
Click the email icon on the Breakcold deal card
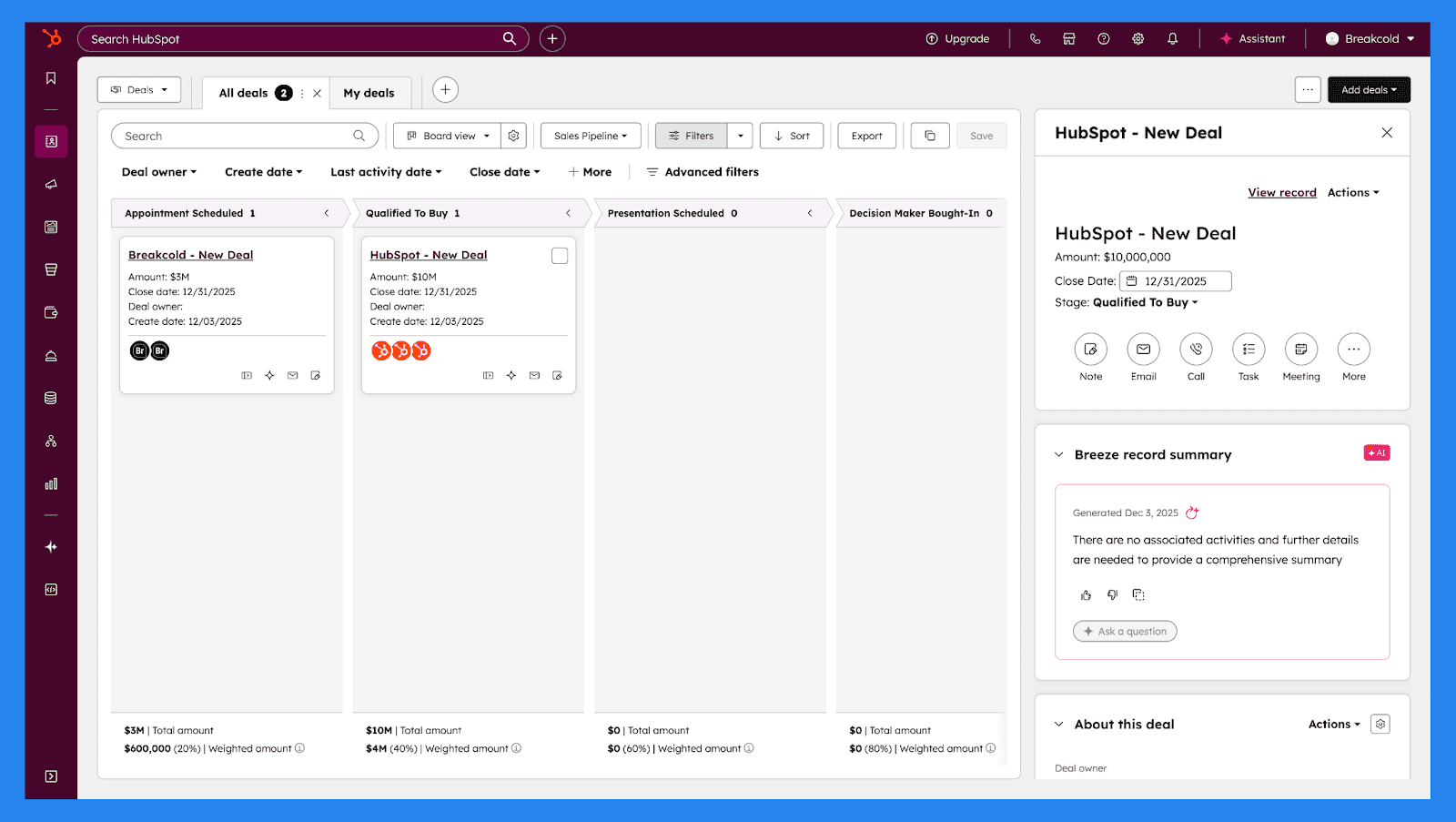[x=292, y=375]
